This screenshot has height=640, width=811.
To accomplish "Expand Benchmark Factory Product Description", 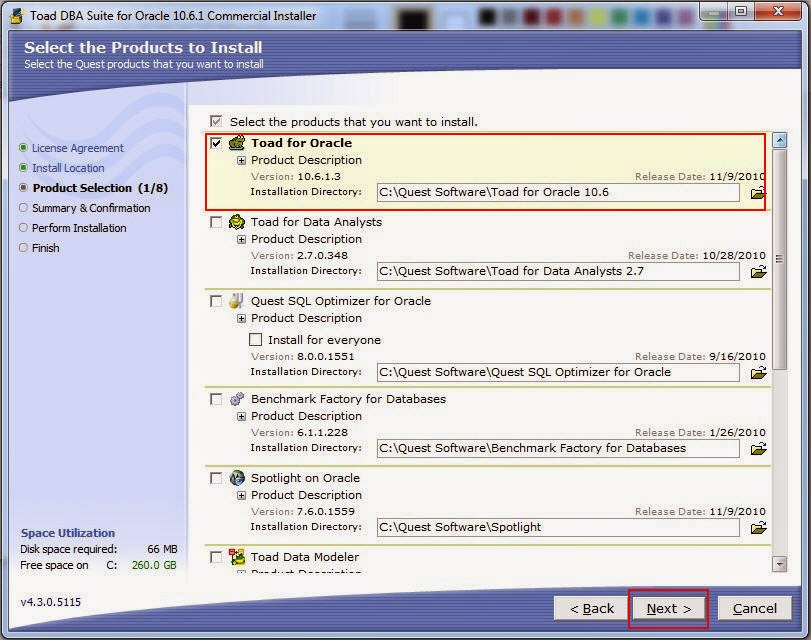I will [241, 416].
